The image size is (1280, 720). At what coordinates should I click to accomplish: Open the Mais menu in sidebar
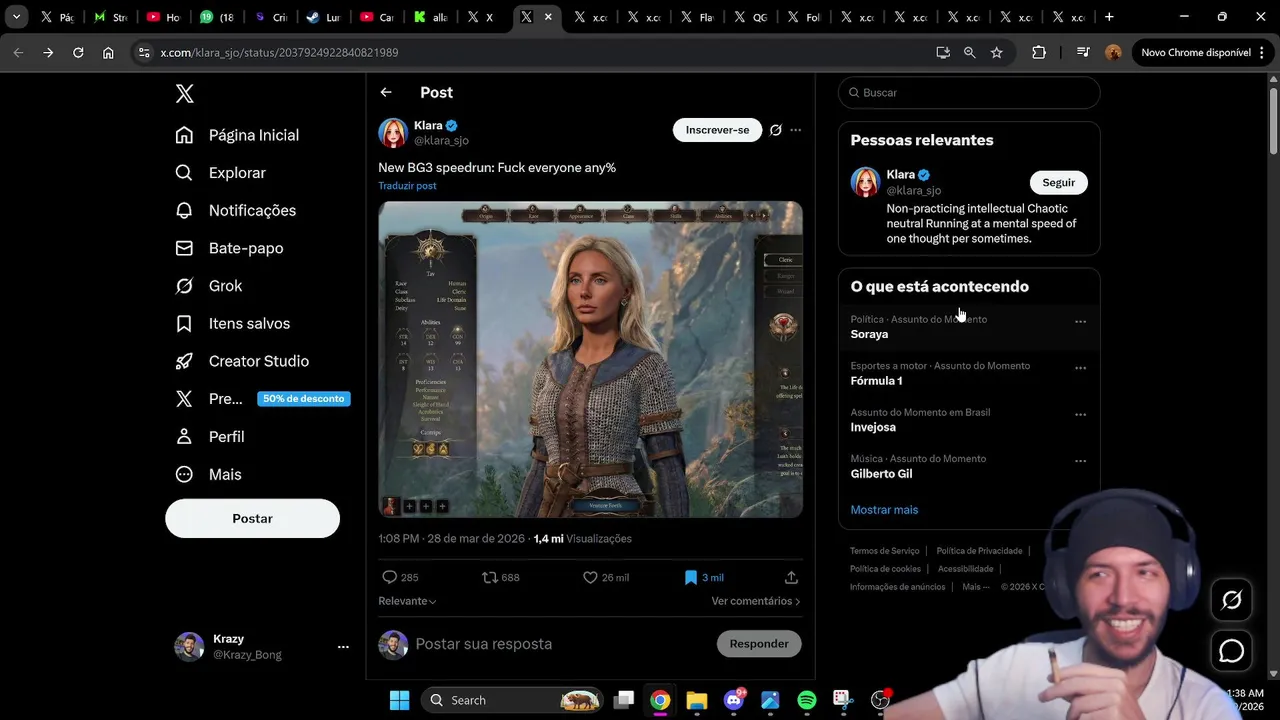pyautogui.click(x=208, y=474)
